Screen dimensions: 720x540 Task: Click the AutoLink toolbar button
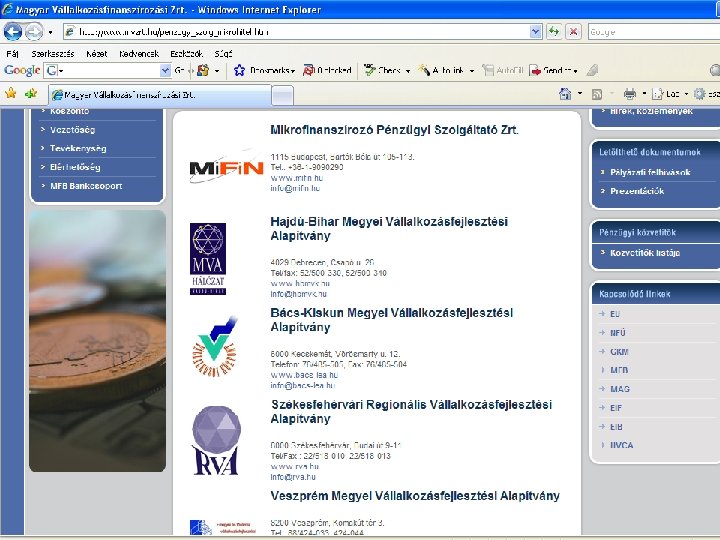point(441,70)
